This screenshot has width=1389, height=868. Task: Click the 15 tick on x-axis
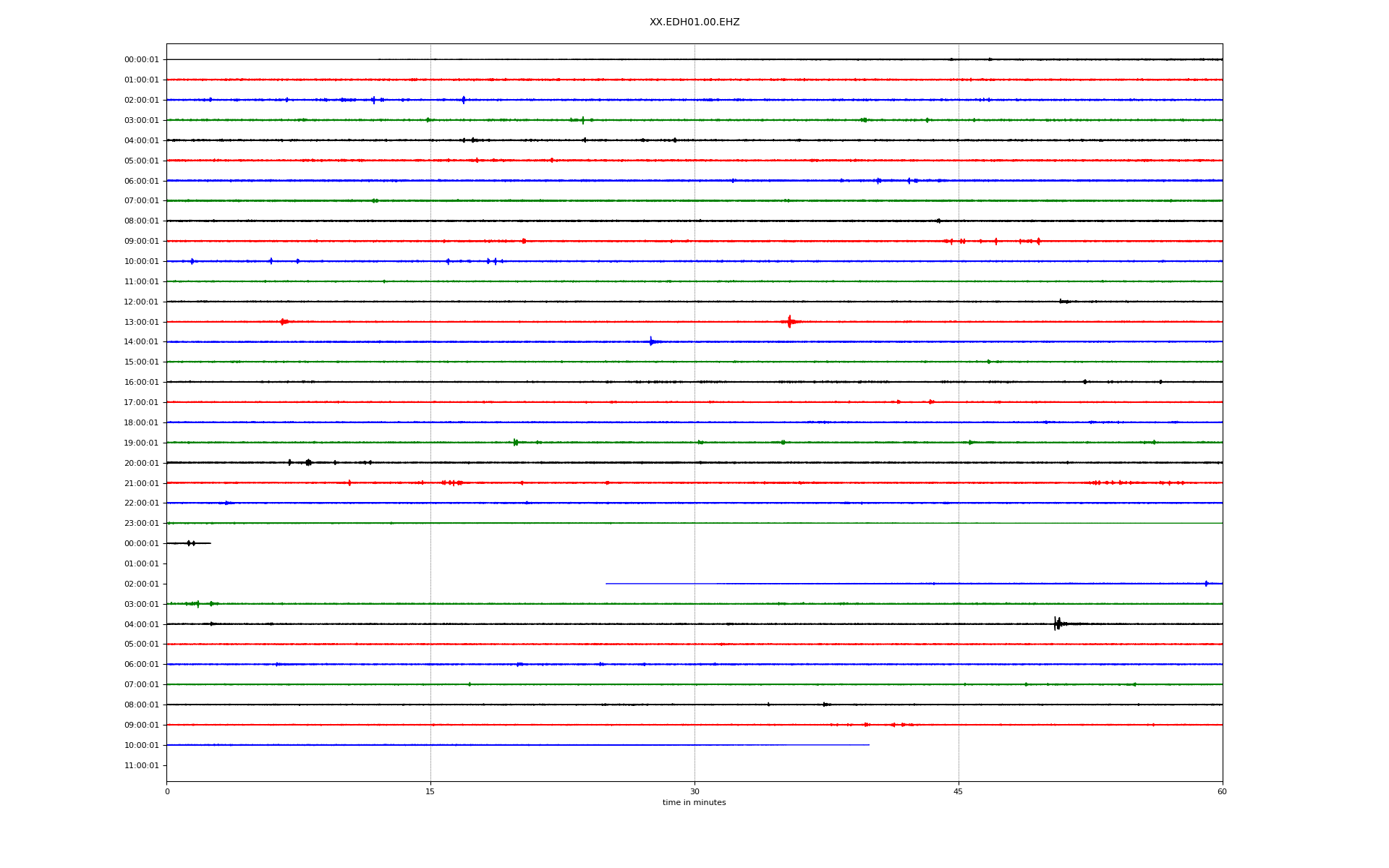click(430, 791)
